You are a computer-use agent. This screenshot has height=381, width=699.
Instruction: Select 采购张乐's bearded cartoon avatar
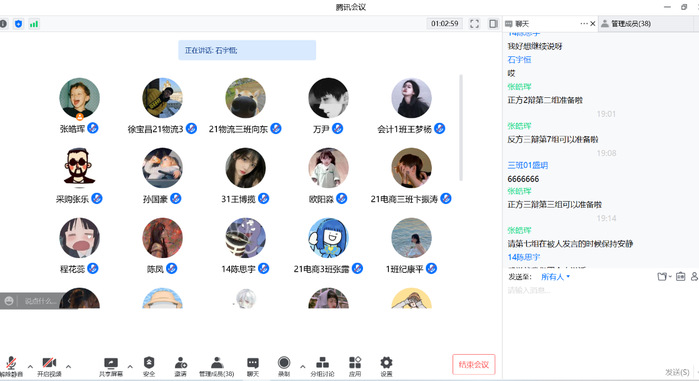pyautogui.click(x=79, y=168)
